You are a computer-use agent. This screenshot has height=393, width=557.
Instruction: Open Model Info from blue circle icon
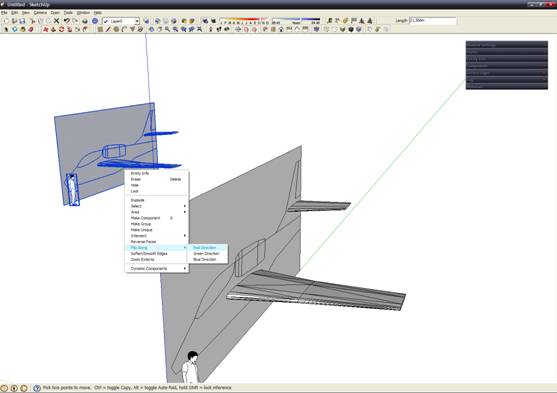95,21
